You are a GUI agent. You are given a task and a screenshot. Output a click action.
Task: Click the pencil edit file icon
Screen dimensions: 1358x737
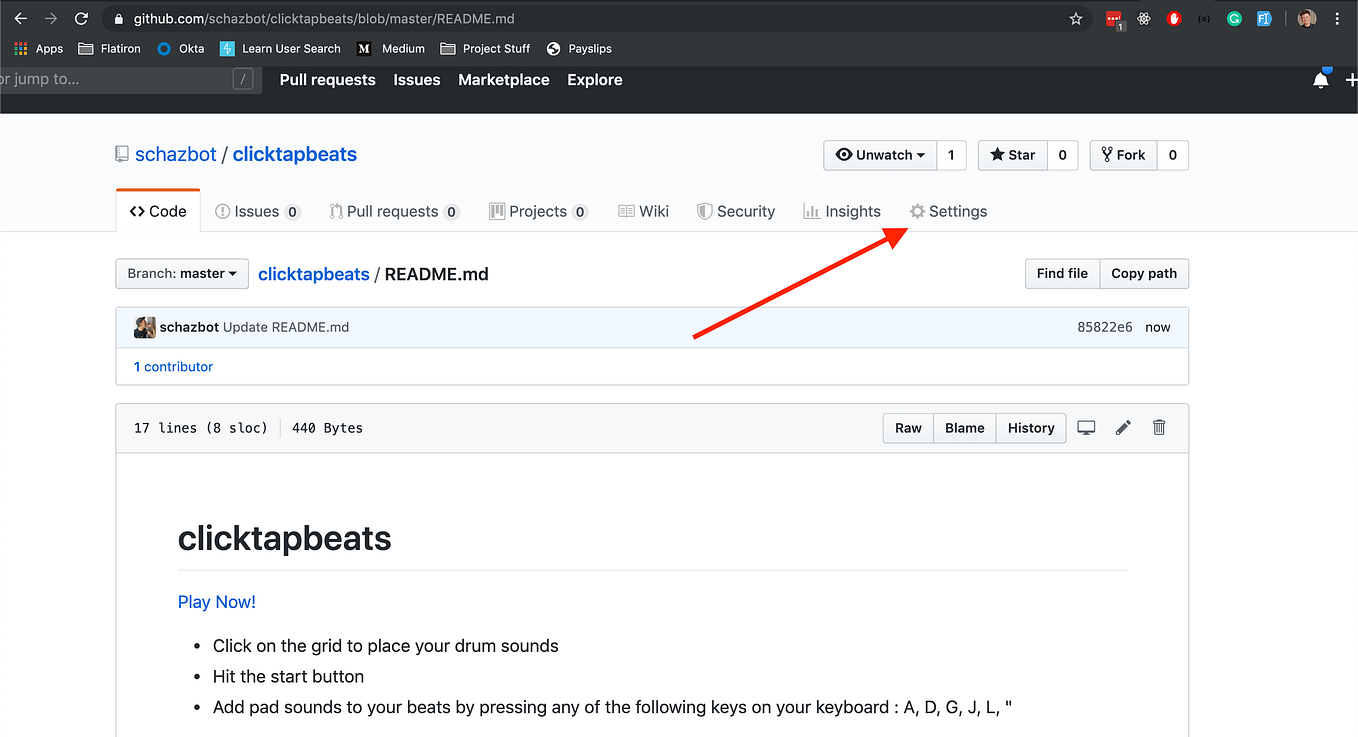coord(1123,428)
